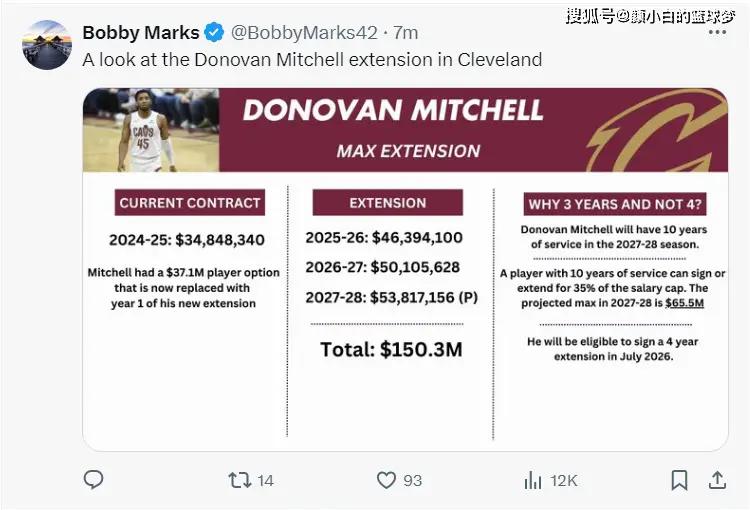This screenshot has height=510, width=750.
Task: Click the EXTENSION header box
Action: click(388, 203)
